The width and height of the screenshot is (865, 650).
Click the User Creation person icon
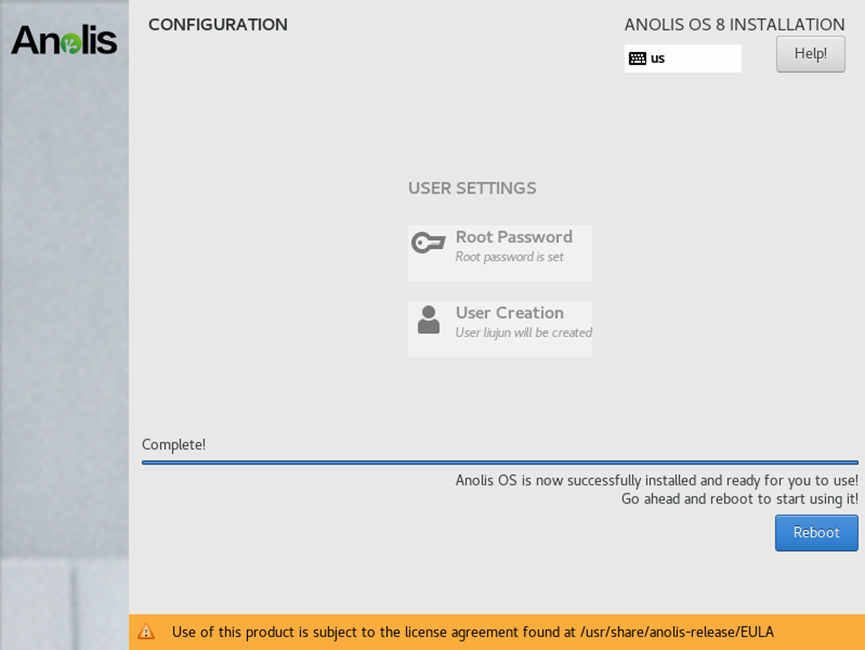point(429,319)
